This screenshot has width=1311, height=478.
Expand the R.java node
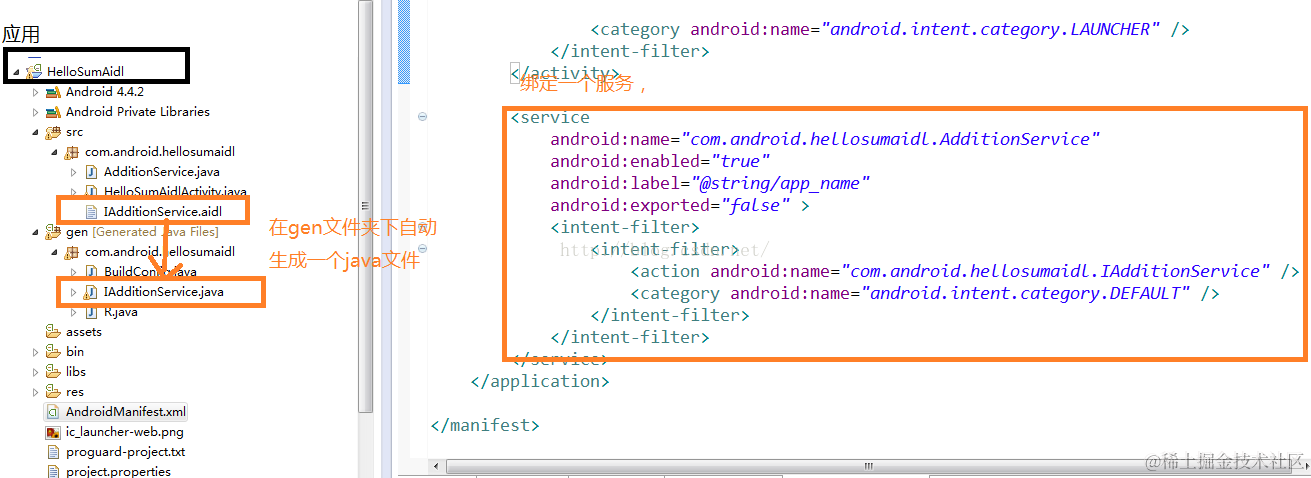pyautogui.click(x=73, y=312)
